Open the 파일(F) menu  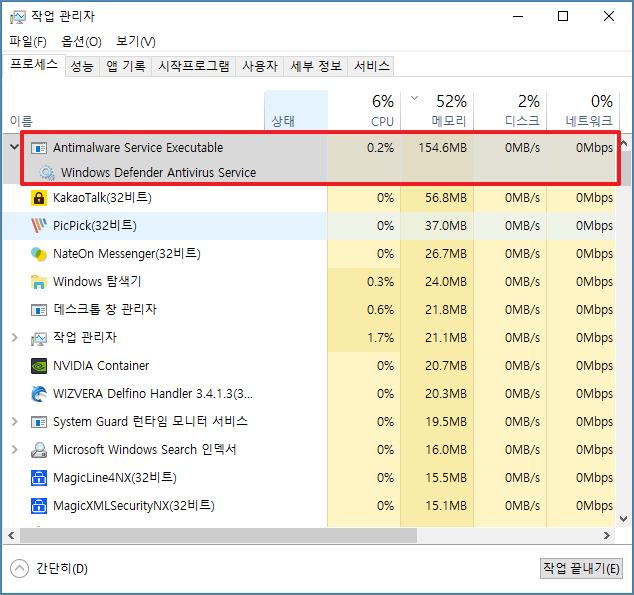pos(28,41)
